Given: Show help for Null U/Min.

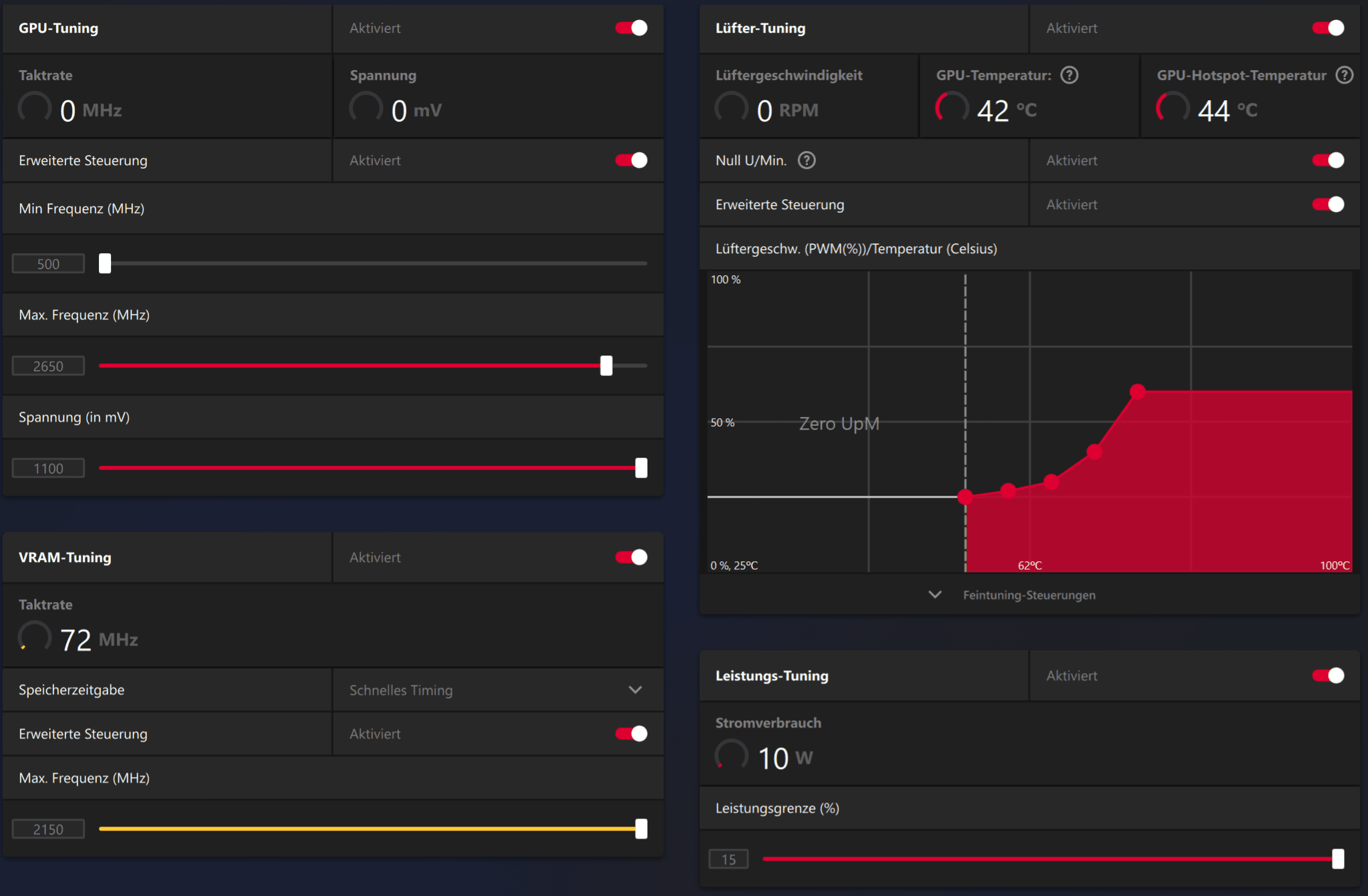Looking at the screenshot, I should [807, 160].
